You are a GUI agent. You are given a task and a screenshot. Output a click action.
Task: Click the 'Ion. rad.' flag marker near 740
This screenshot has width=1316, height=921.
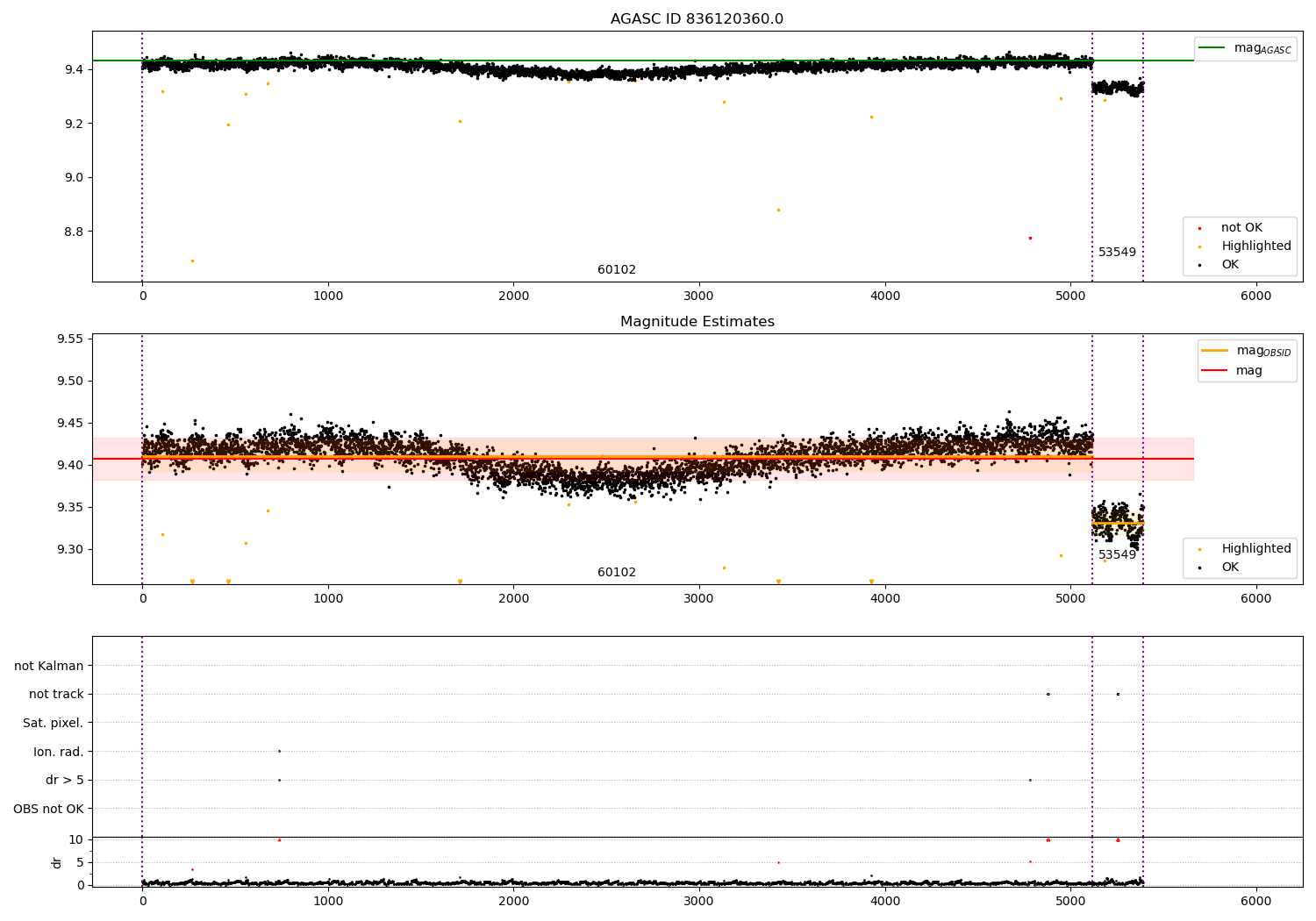click(279, 751)
